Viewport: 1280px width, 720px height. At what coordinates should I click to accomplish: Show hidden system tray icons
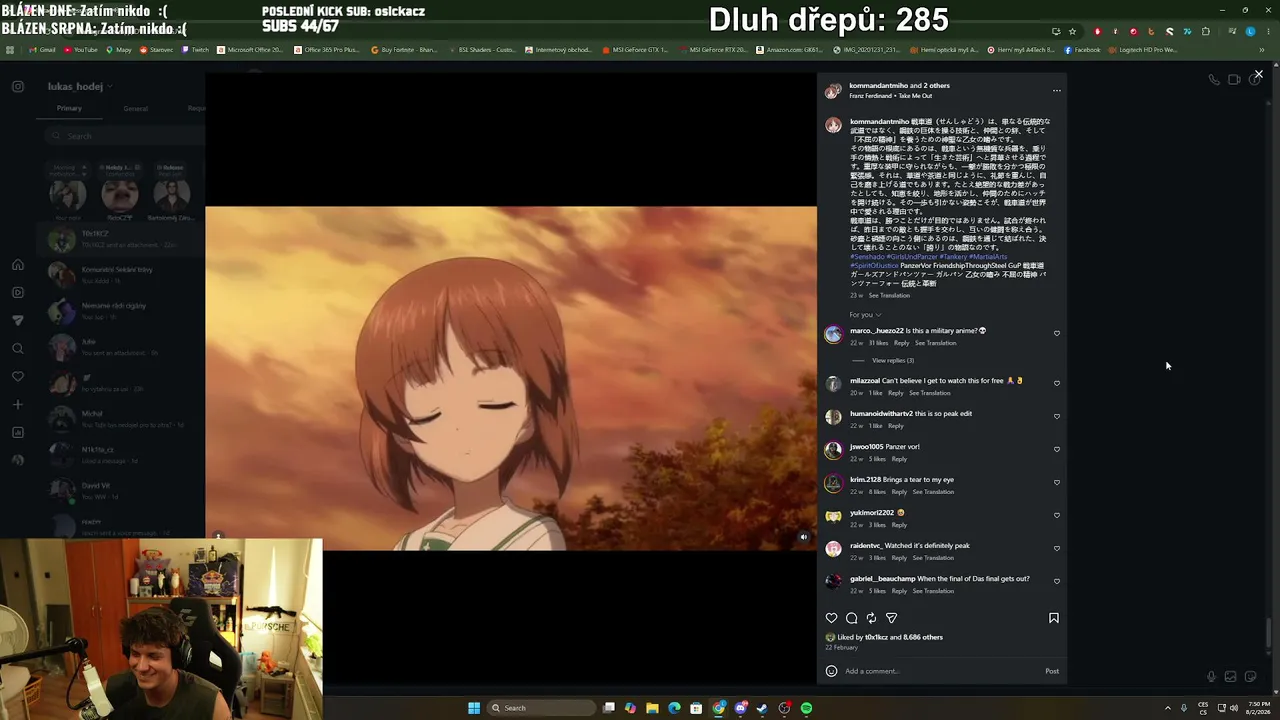[x=1167, y=708]
